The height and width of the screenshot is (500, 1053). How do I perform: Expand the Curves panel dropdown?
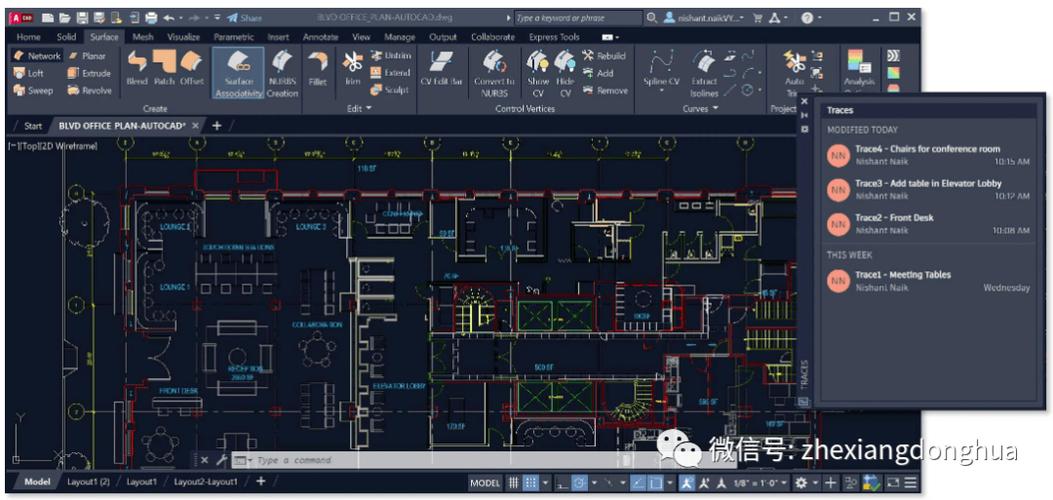700,108
